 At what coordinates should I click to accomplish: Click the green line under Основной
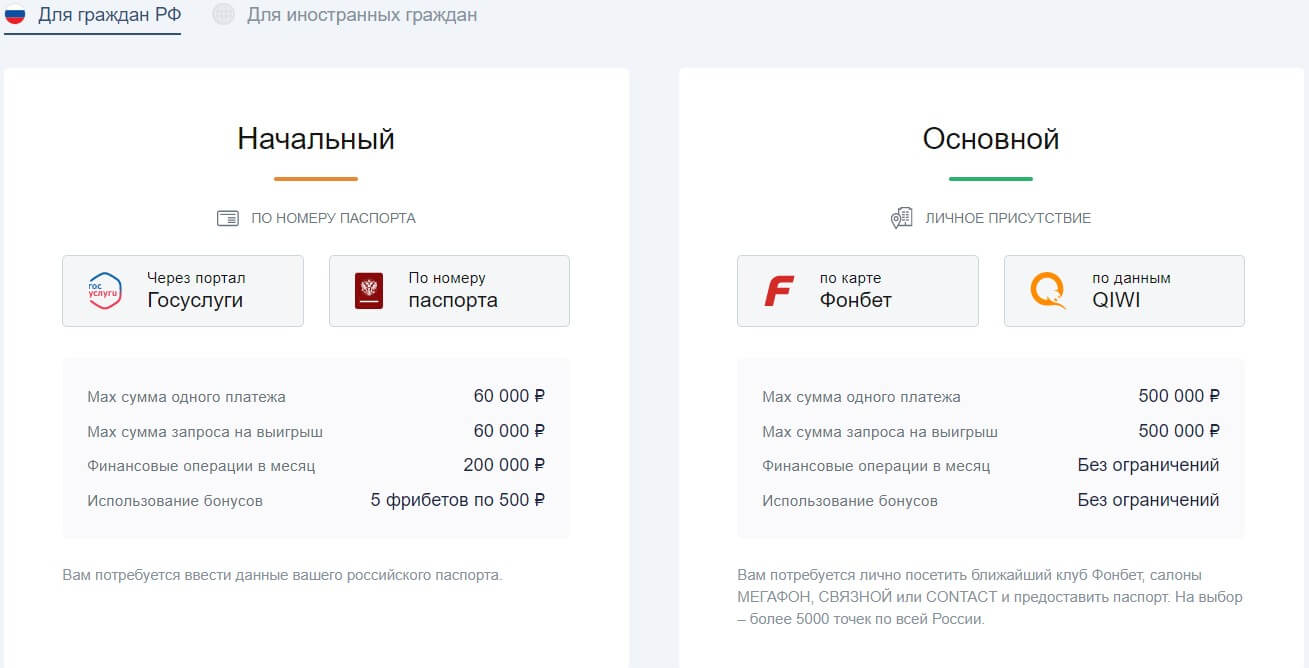pos(990,179)
